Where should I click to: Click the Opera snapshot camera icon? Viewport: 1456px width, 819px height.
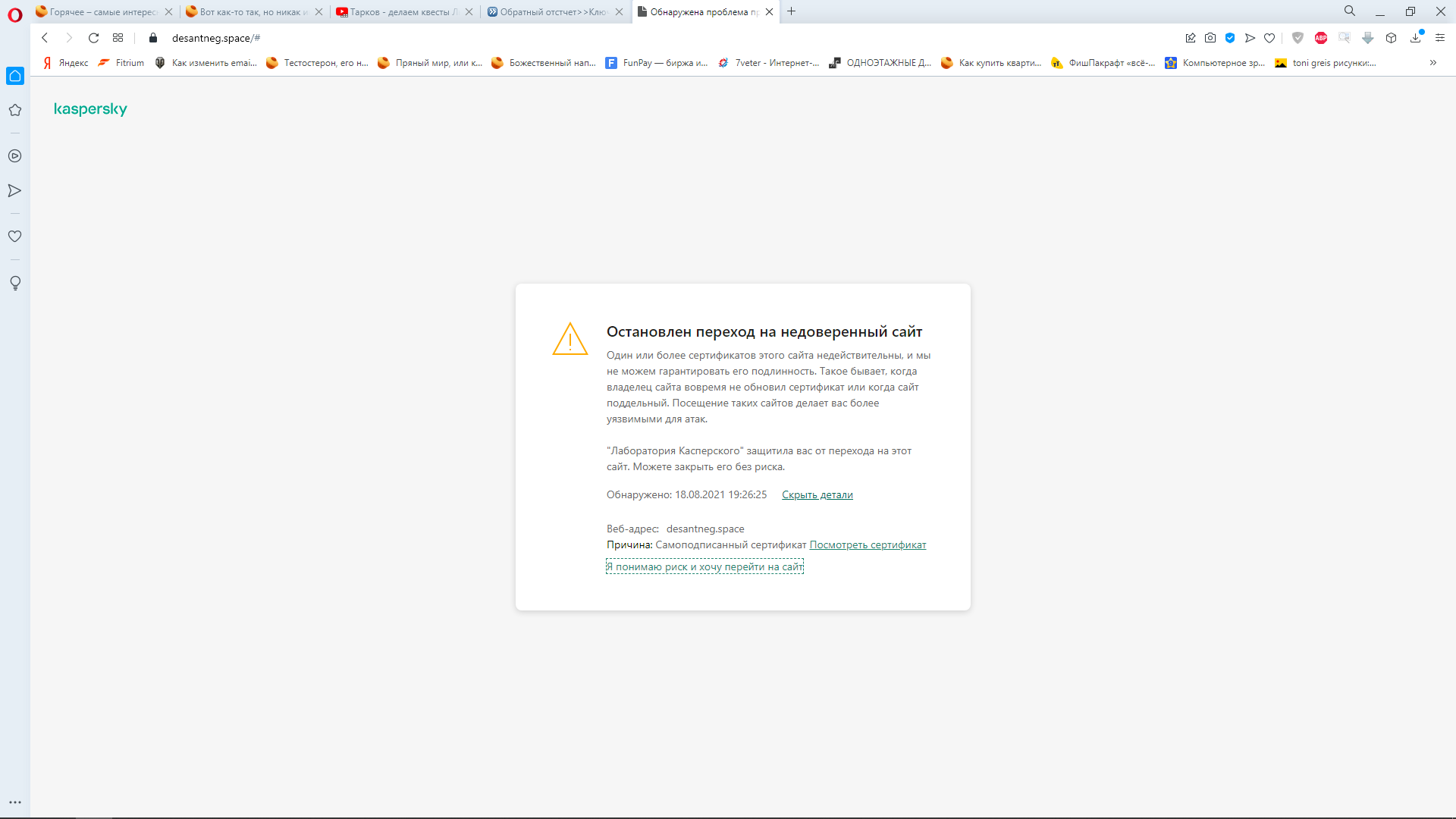pyautogui.click(x=1210, y=38)
